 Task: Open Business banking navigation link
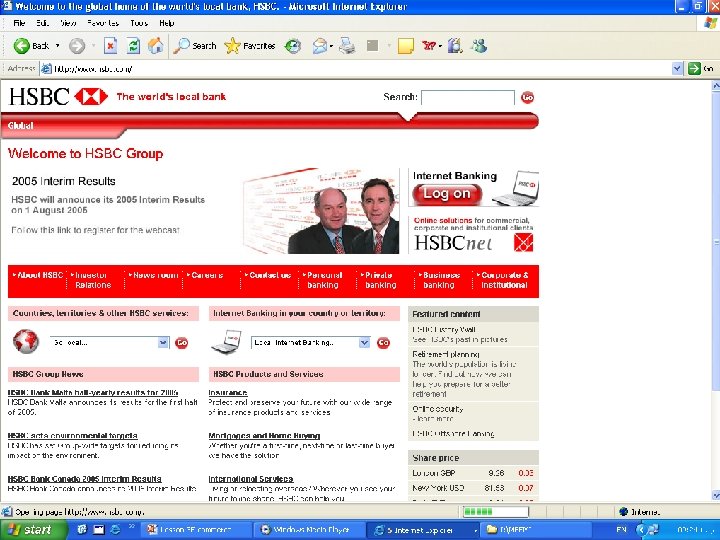point(439,280)
